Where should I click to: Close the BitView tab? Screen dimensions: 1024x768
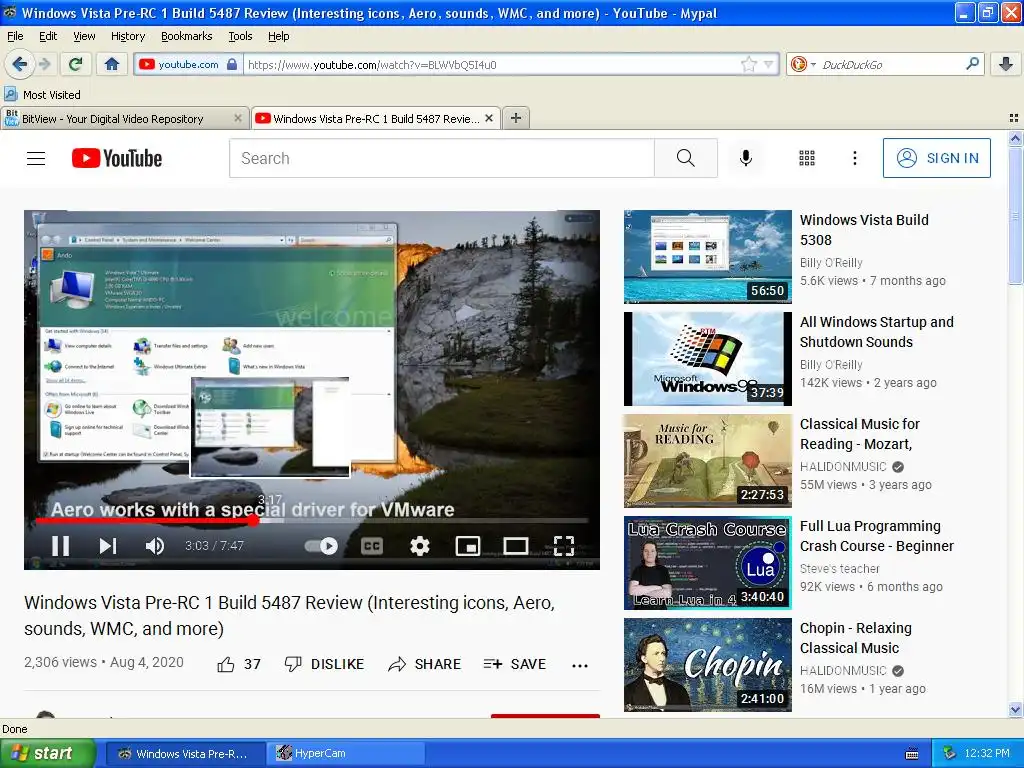point(238,118)
